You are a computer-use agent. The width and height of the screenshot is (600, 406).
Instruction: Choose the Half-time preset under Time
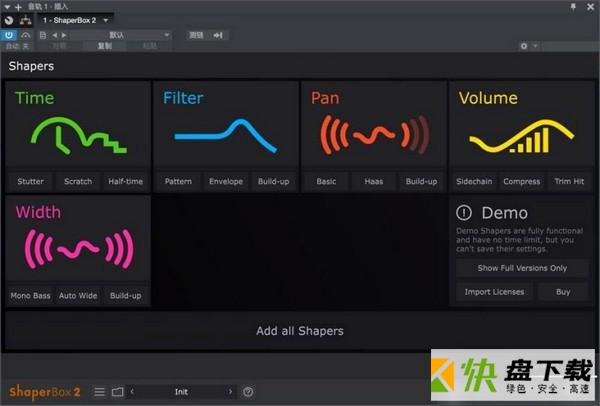pyautogui.click(x=126, y=181)
